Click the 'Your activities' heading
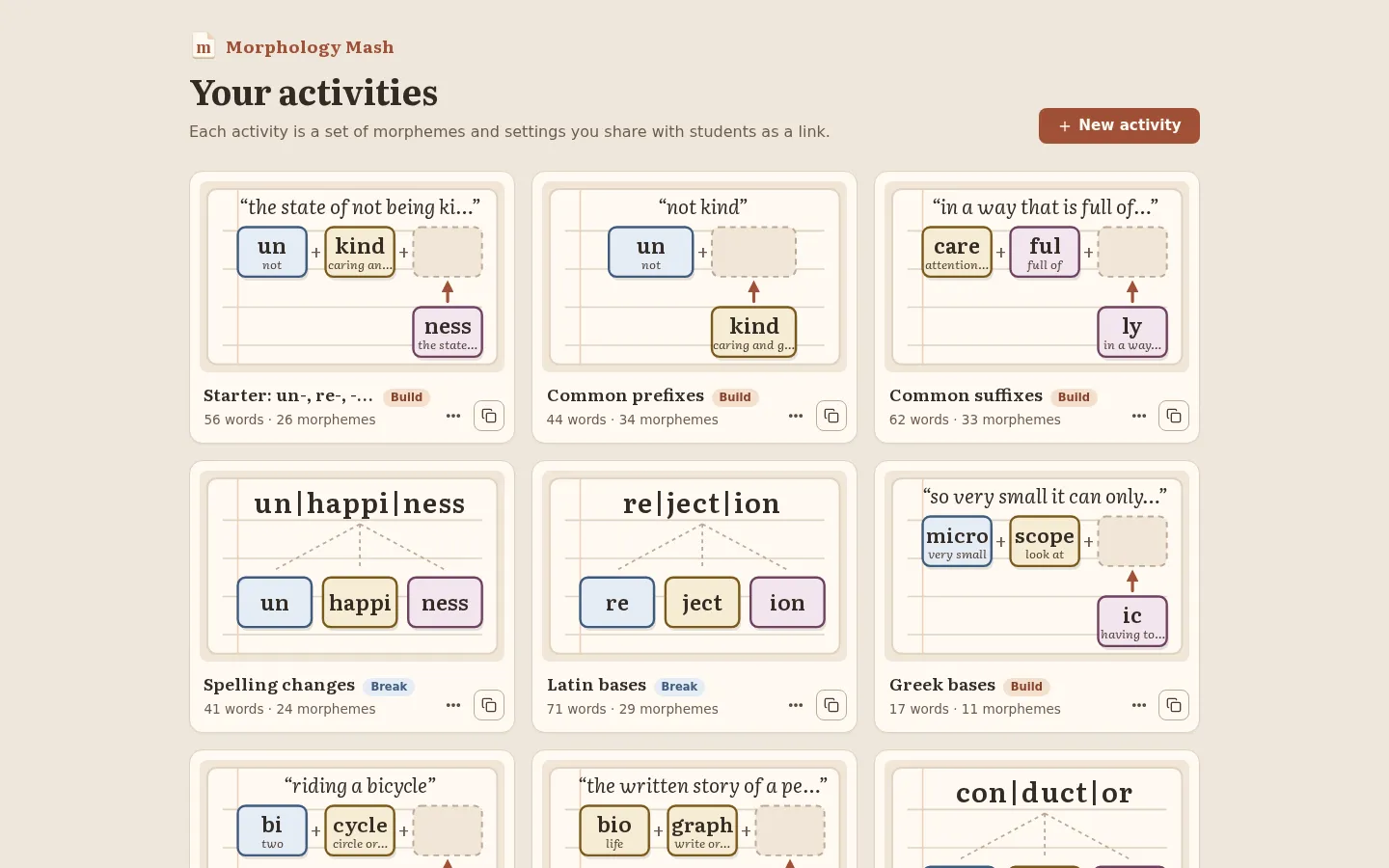The image size is (1389, 868). tap(313, 94)
